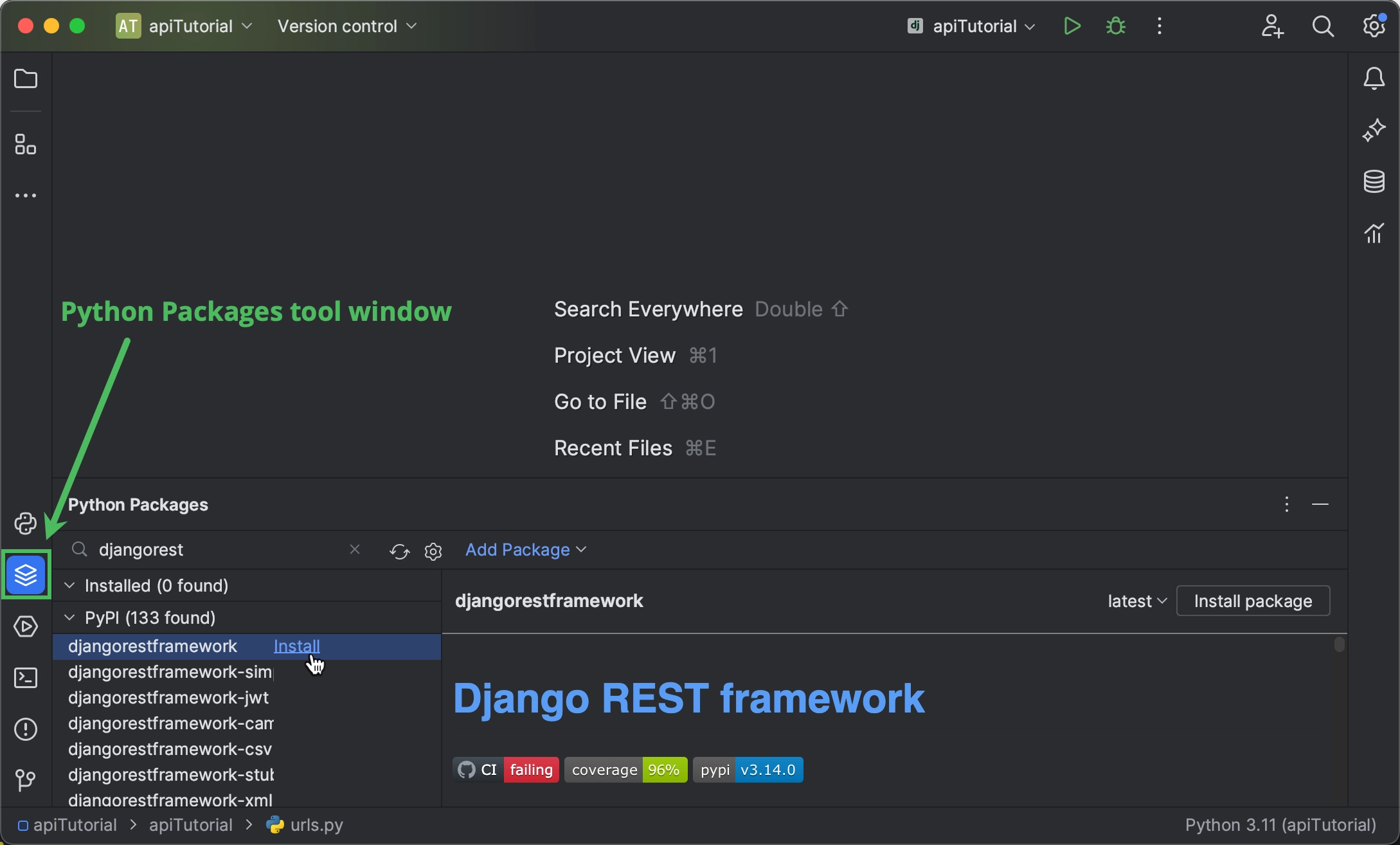Click the Python Packages panel title

[x=138, y=505]
